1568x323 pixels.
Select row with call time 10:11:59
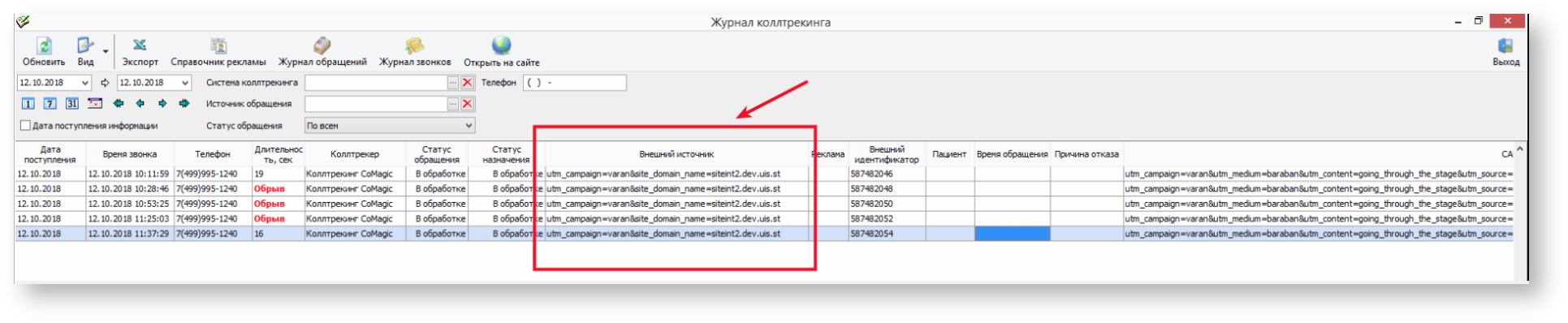[x=765, y=174]
